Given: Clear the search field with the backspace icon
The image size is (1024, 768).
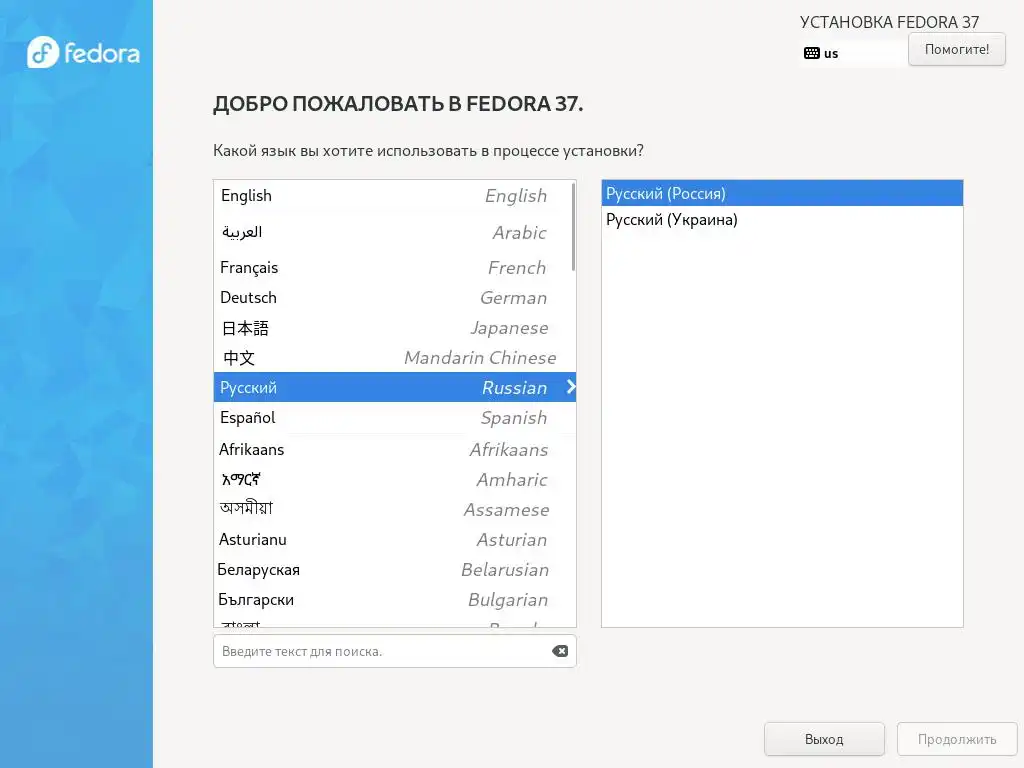Looking at the screenshot, I should (x=560, y=651).
